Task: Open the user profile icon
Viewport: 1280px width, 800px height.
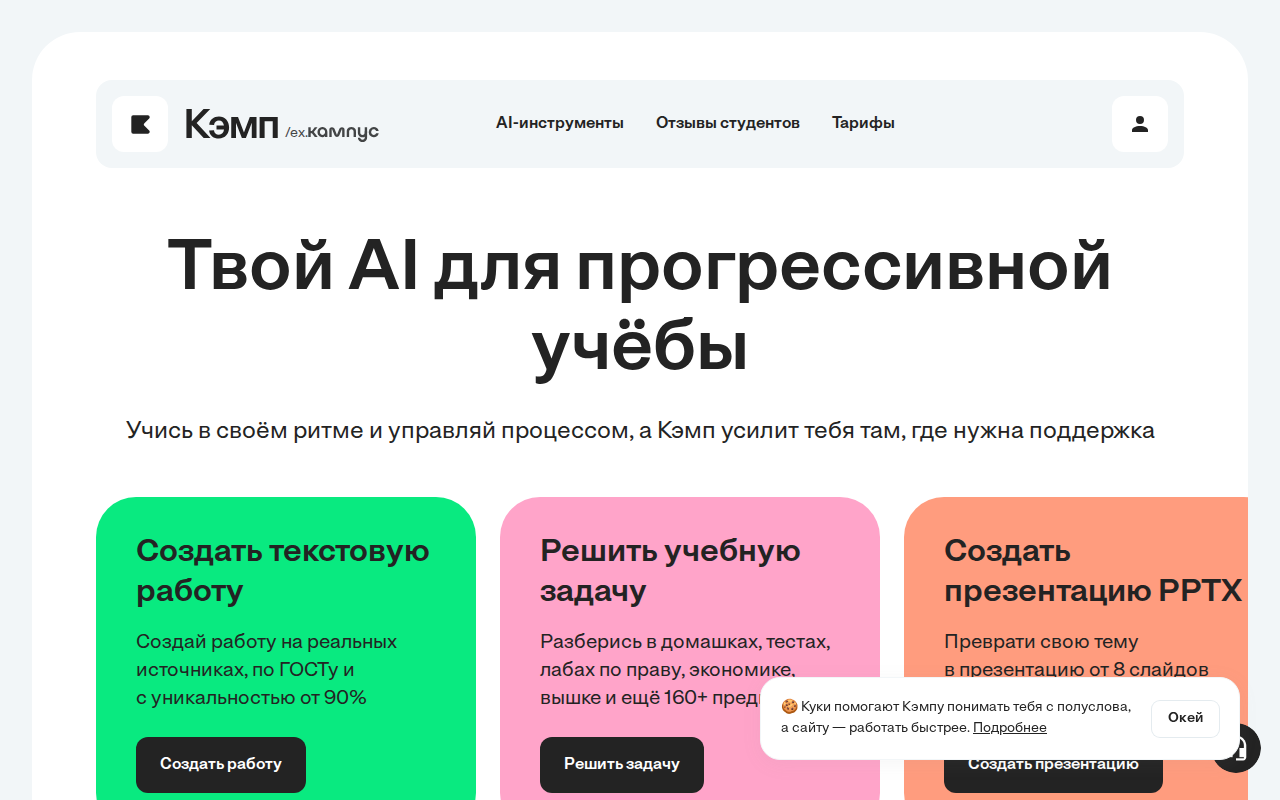Action: pos(1140,124)
